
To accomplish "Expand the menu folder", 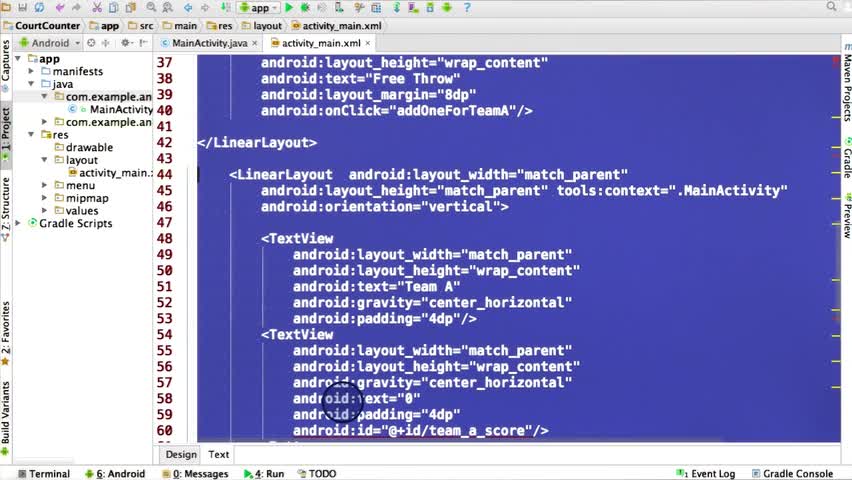I will (x=45, y=185).
